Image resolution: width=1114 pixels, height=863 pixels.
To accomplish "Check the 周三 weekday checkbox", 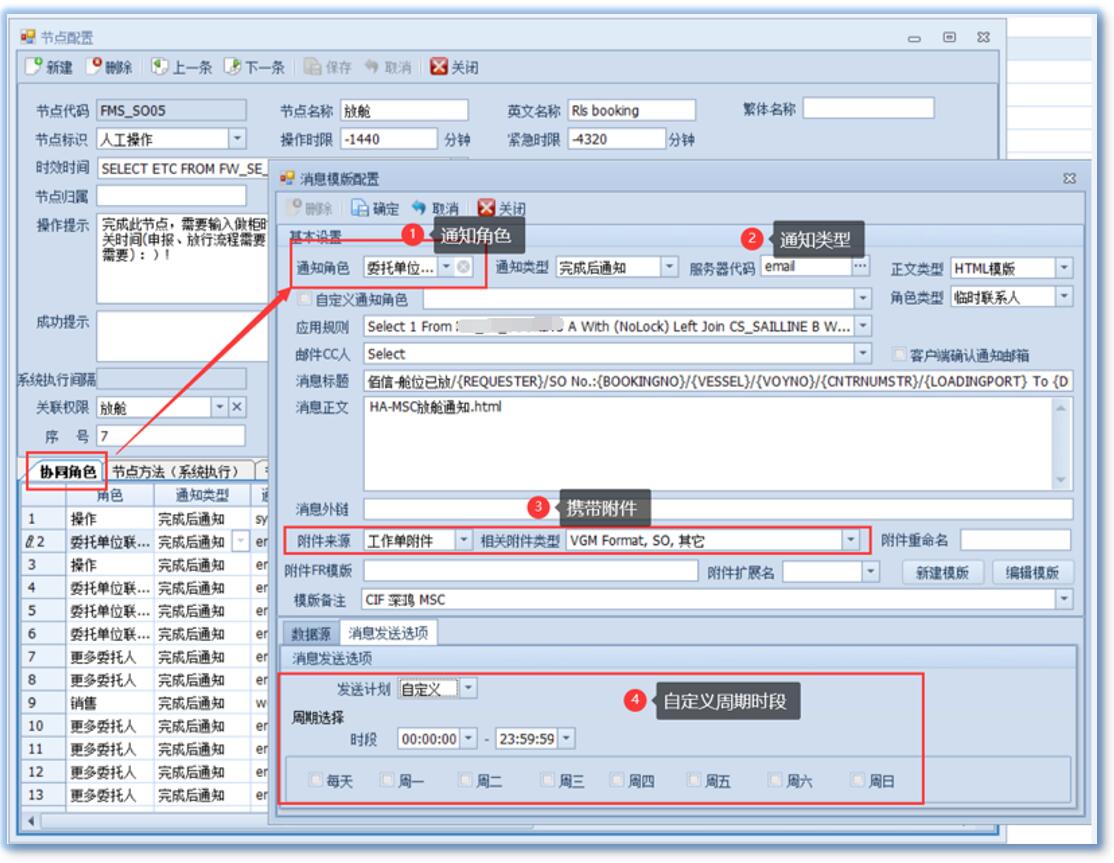I will coord(545,783).
